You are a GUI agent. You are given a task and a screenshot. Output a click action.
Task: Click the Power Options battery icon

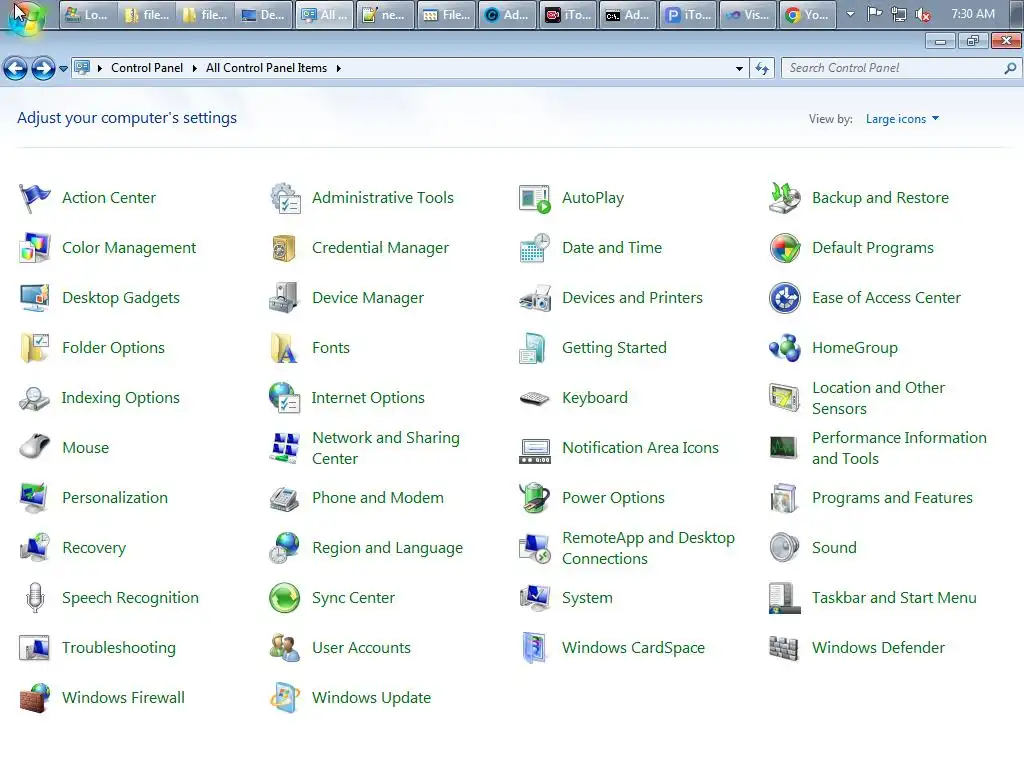tap(535, 498)
